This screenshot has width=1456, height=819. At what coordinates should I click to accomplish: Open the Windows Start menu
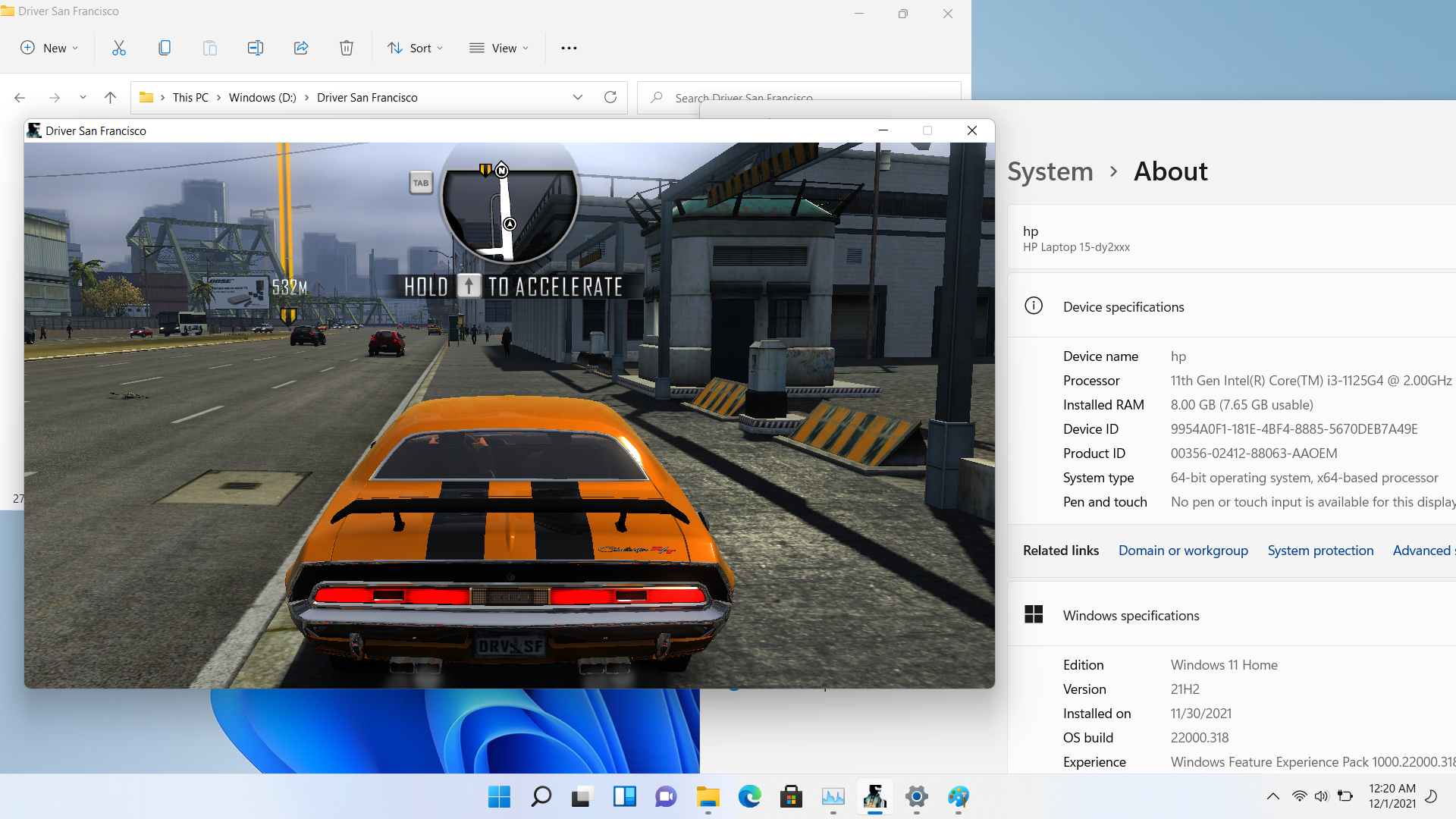click(x=499, y=796)
